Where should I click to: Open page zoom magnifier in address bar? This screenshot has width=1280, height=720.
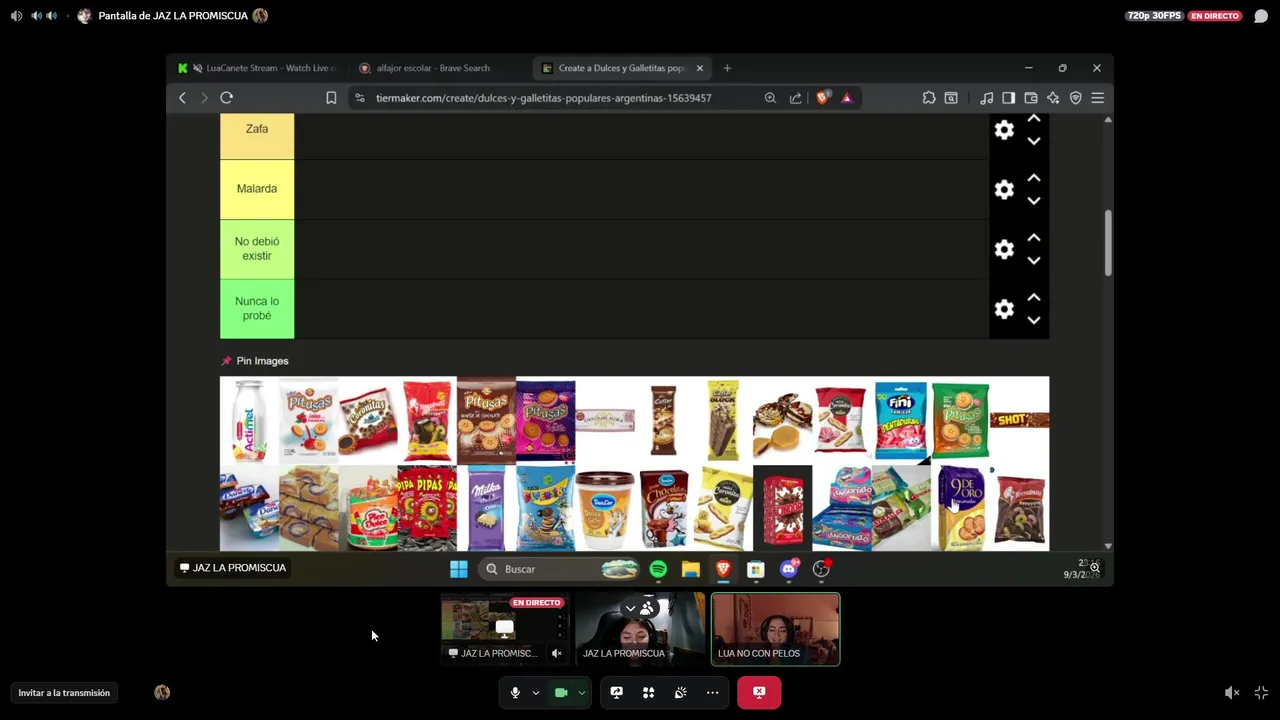click(x=770, y=98)
